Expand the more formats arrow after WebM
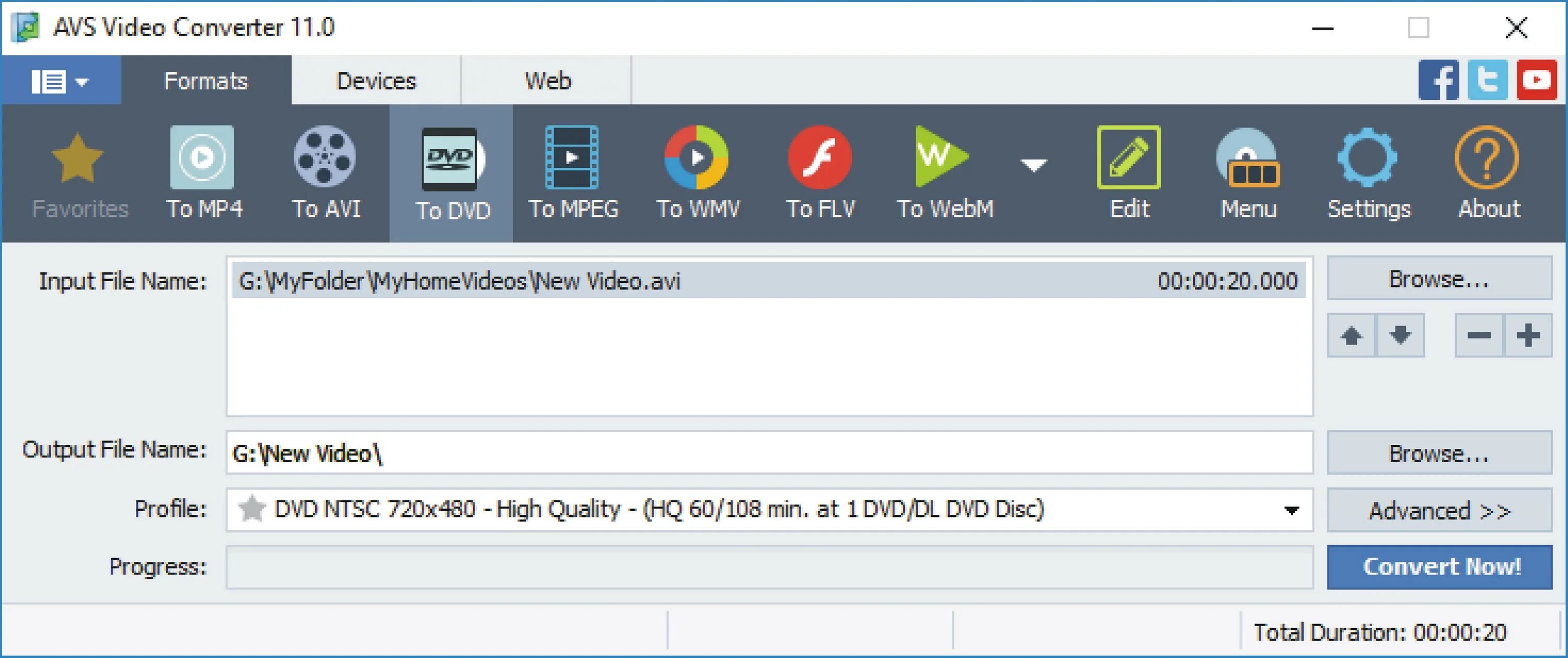 [x=1033, y=164]
